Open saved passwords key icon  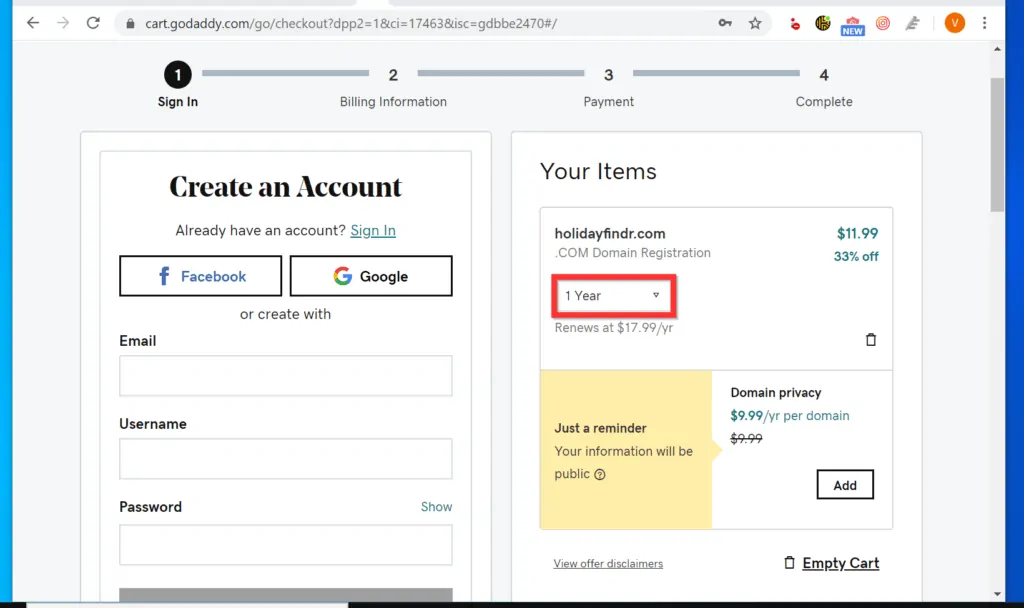[725, 24]
